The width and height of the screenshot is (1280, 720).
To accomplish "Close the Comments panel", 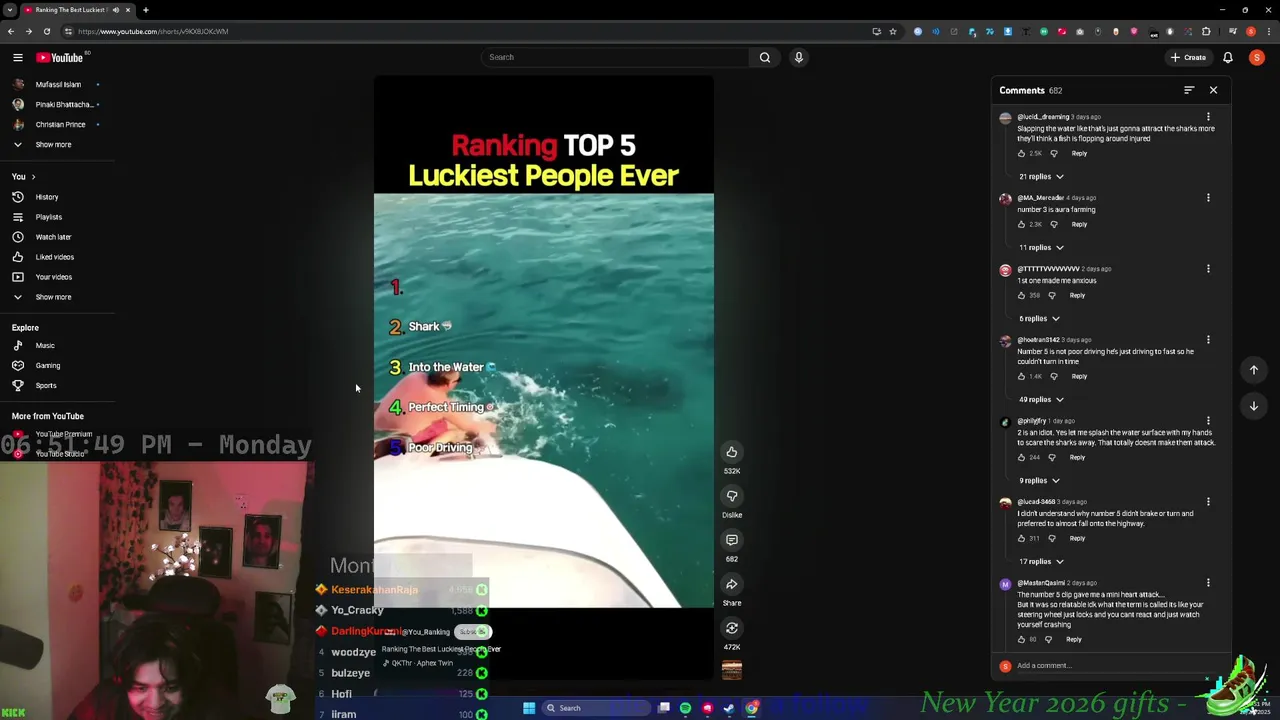I will (1214, 90).
